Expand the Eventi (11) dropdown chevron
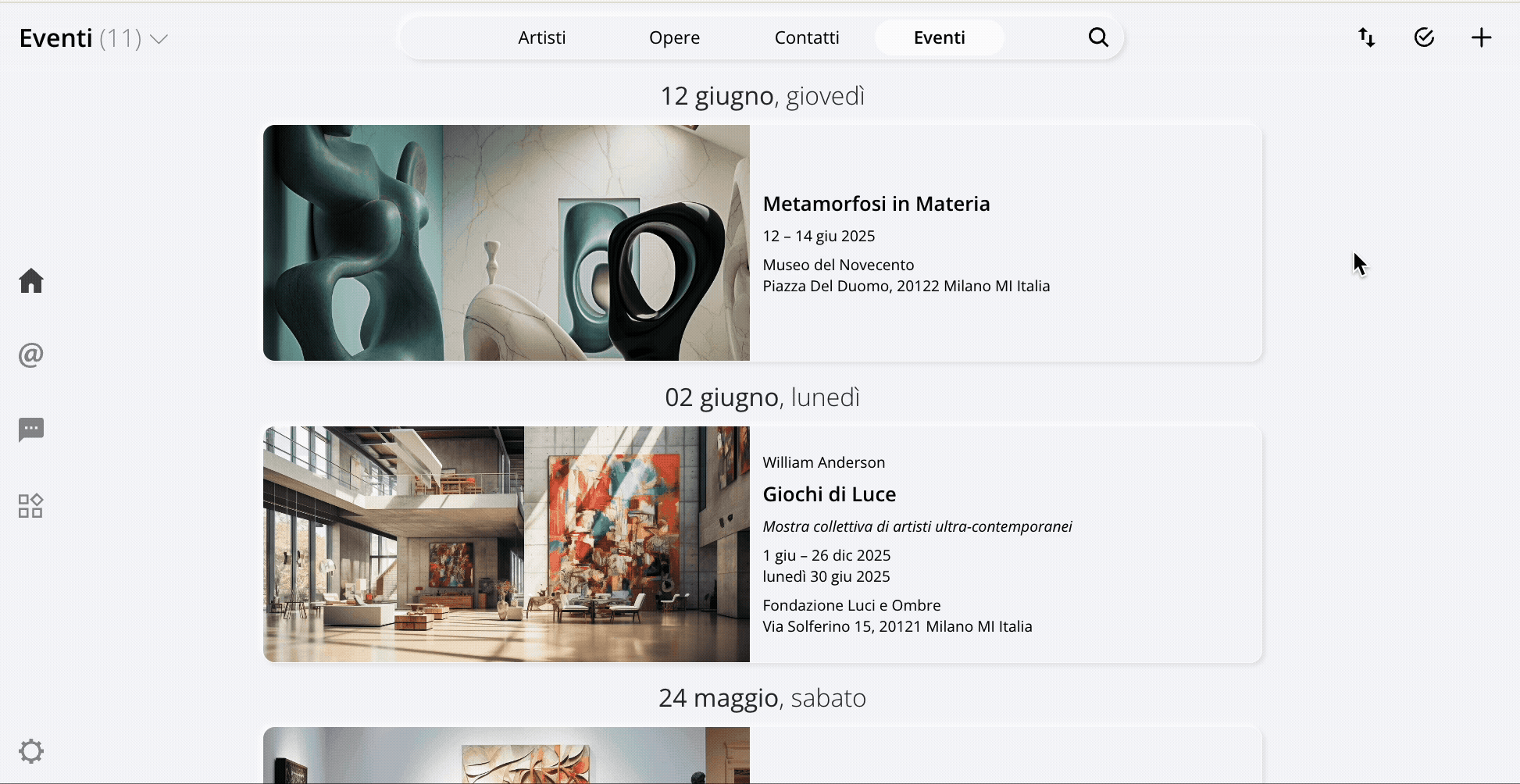 tap(159, 39)
